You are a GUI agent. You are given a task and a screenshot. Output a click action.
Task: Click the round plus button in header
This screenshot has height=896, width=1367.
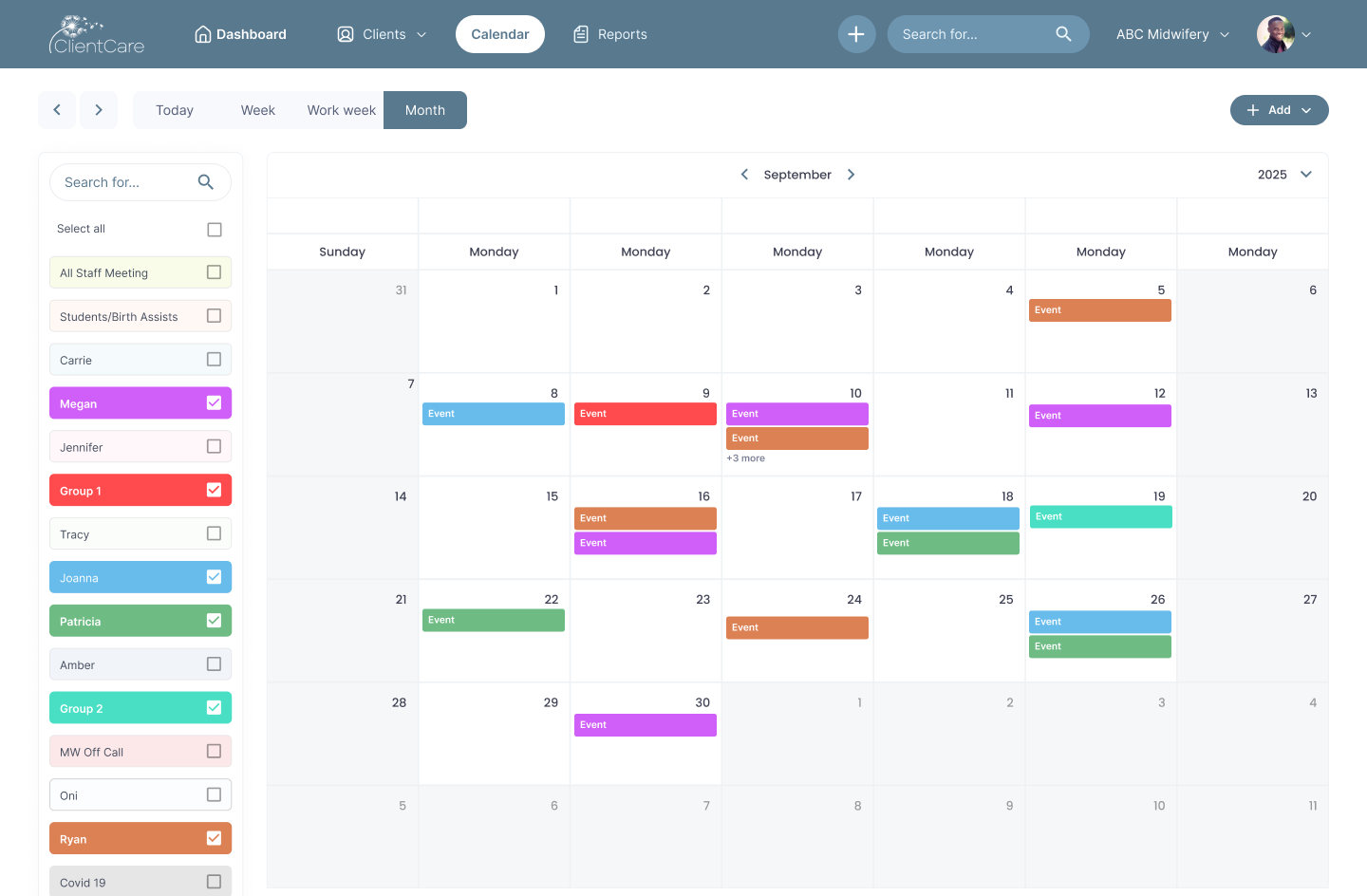[856, 34]
